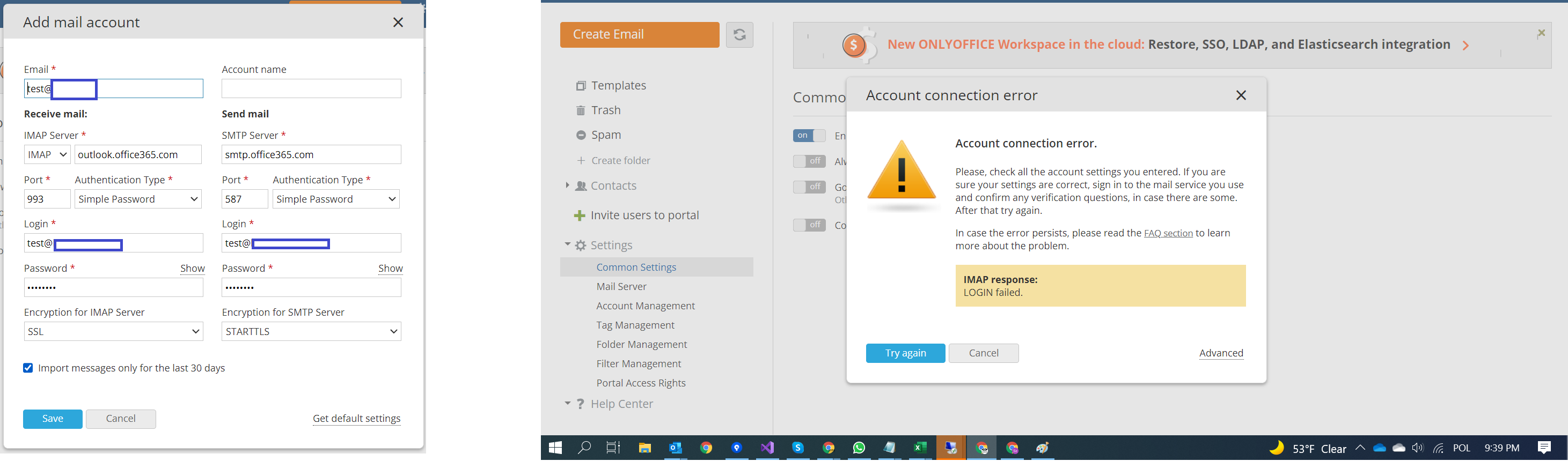Open IMAP server Authentication Type dropdown
This screenshot has height=461, width=1568.
point(137,199)
